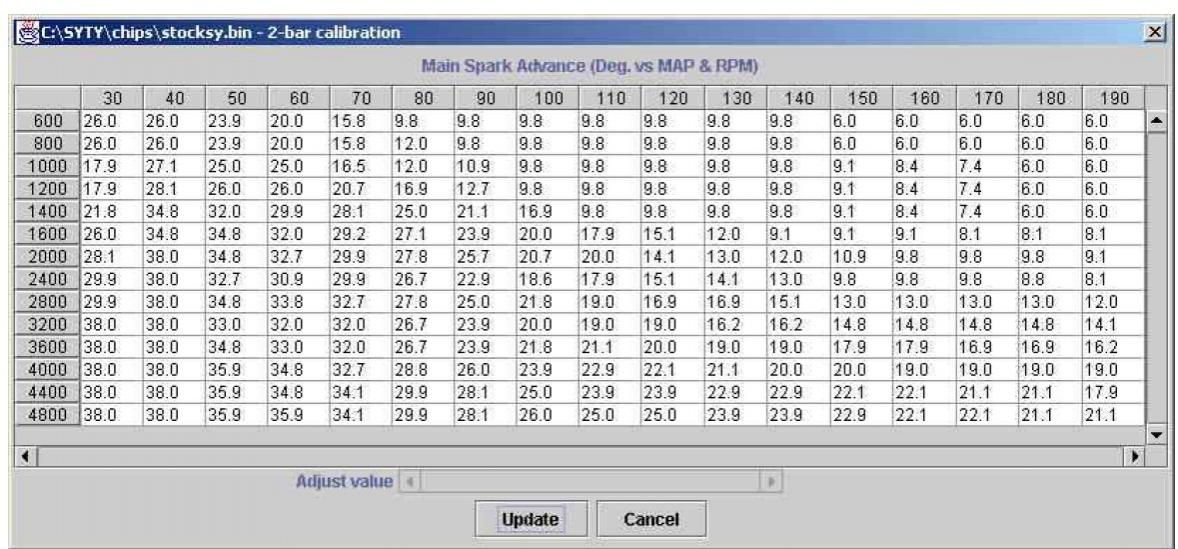Select the cell at 600 RPM, 30 MAP

[x=111, y=120]
